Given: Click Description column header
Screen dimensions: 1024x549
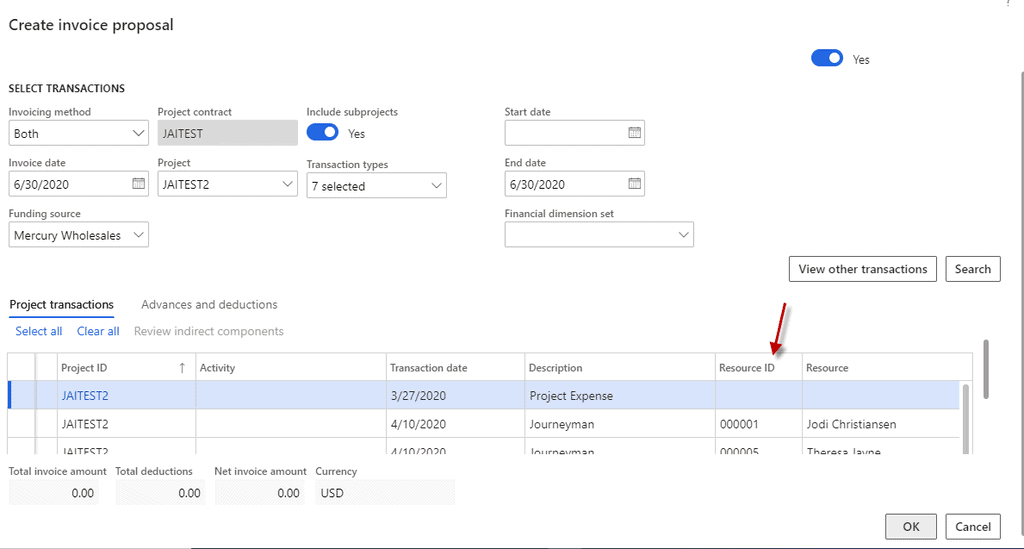Looking at the screenshot, I should coord(620,368).
